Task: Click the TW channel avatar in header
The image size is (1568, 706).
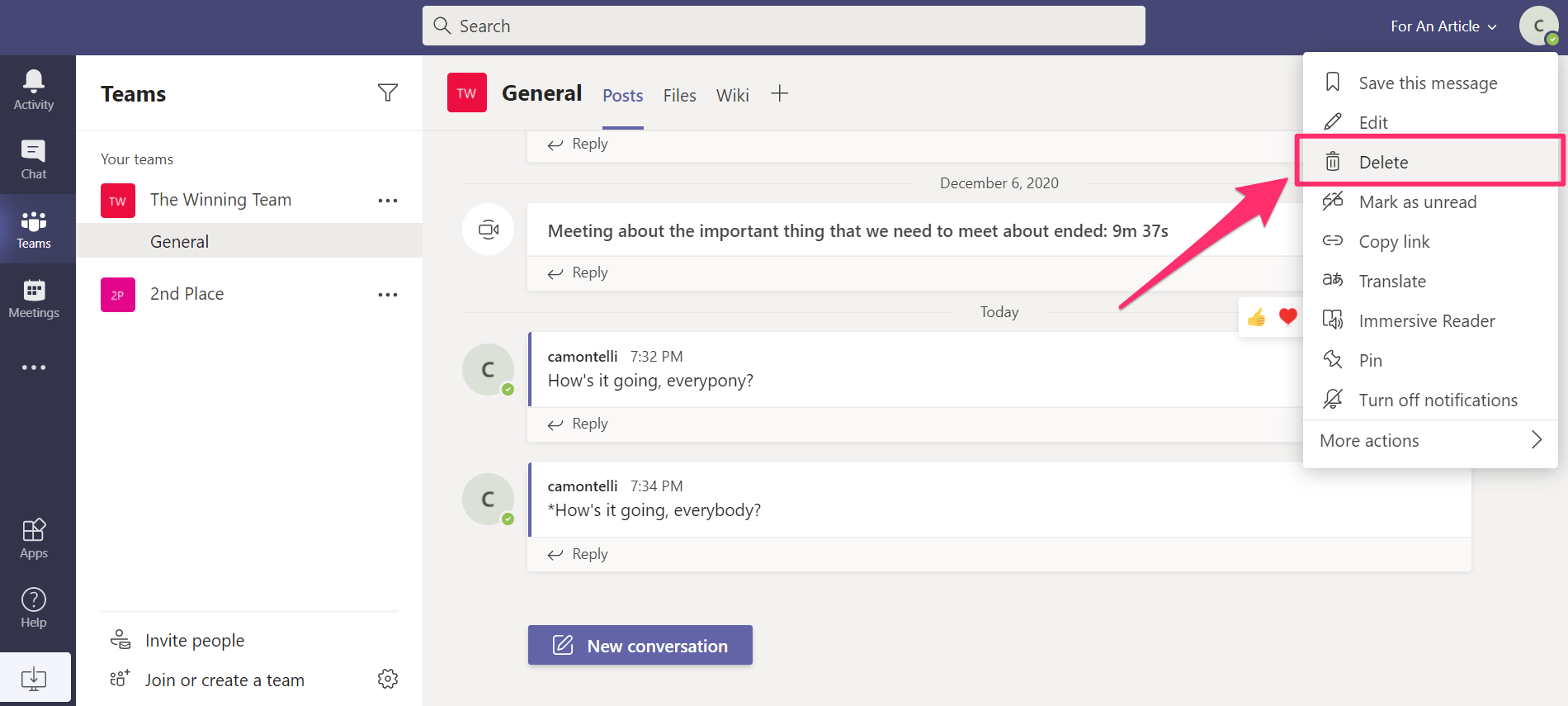Action: (x=467, y=92)
